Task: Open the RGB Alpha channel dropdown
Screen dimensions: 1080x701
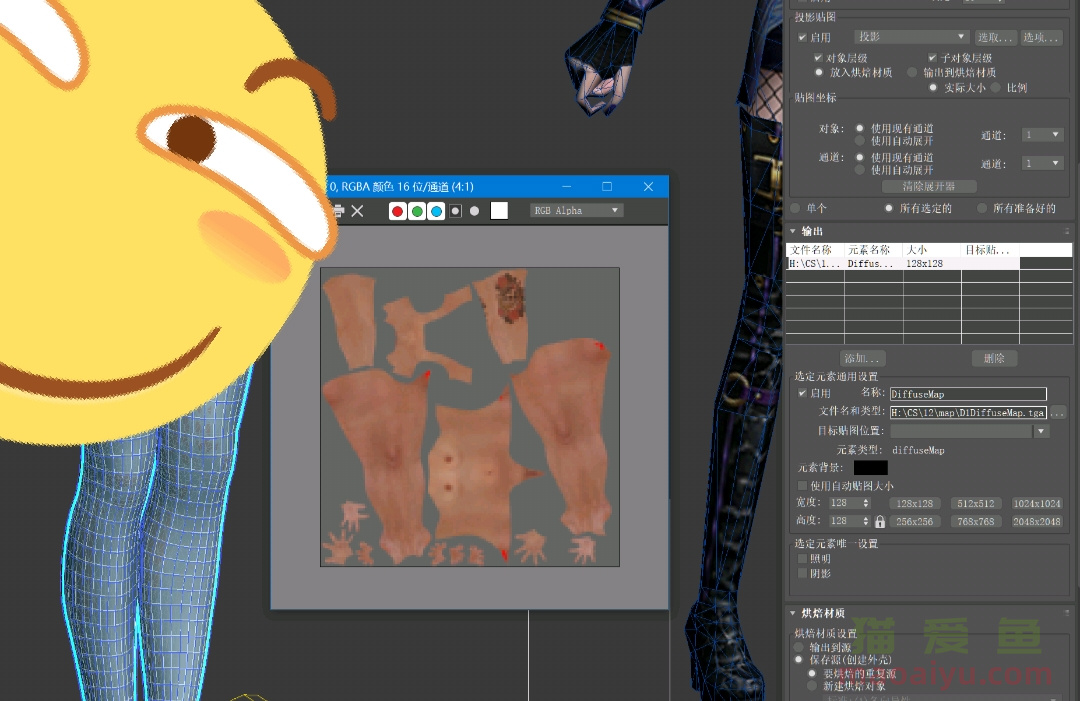Action: click(577, 211)
